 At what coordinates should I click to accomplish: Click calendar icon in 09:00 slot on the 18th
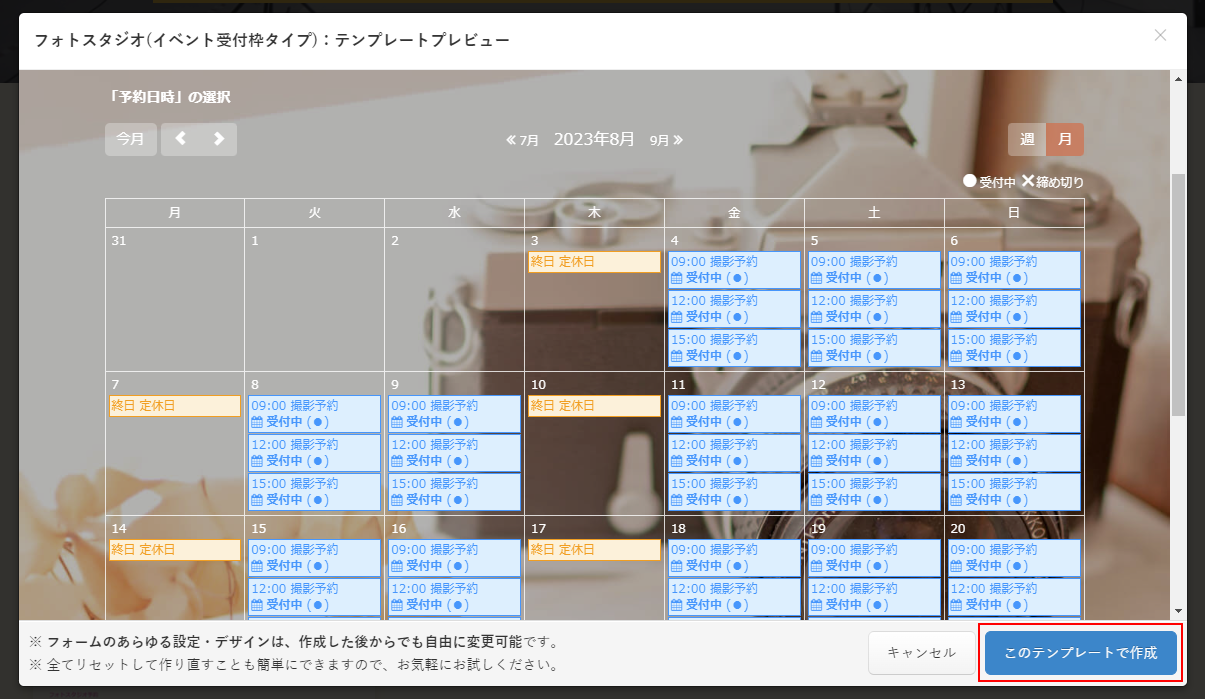tap(676, 566)
